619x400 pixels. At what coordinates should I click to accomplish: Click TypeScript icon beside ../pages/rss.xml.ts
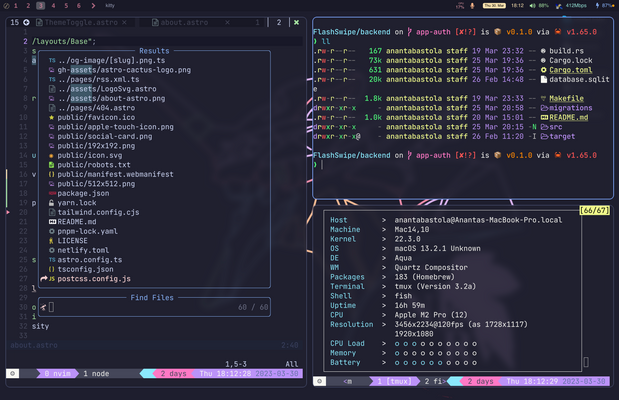tap(52, 79)
